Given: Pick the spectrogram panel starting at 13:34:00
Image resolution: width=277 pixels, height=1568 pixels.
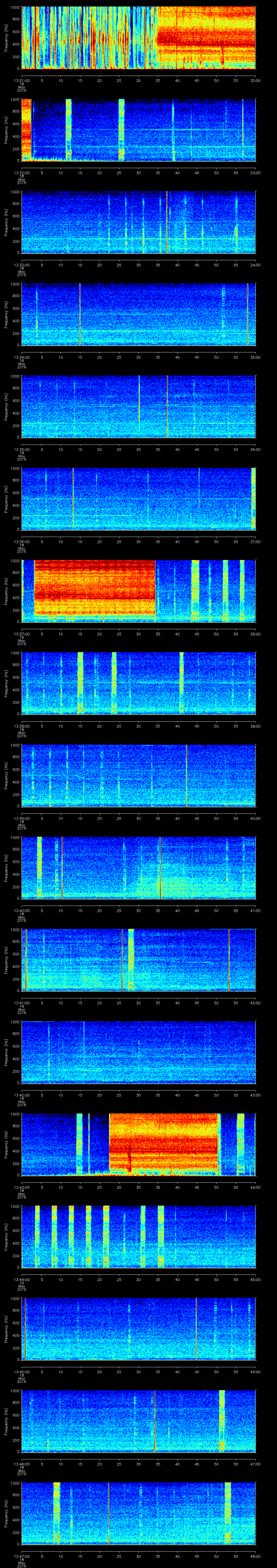Looking at the screenshot, I should [x=138, y=315].
